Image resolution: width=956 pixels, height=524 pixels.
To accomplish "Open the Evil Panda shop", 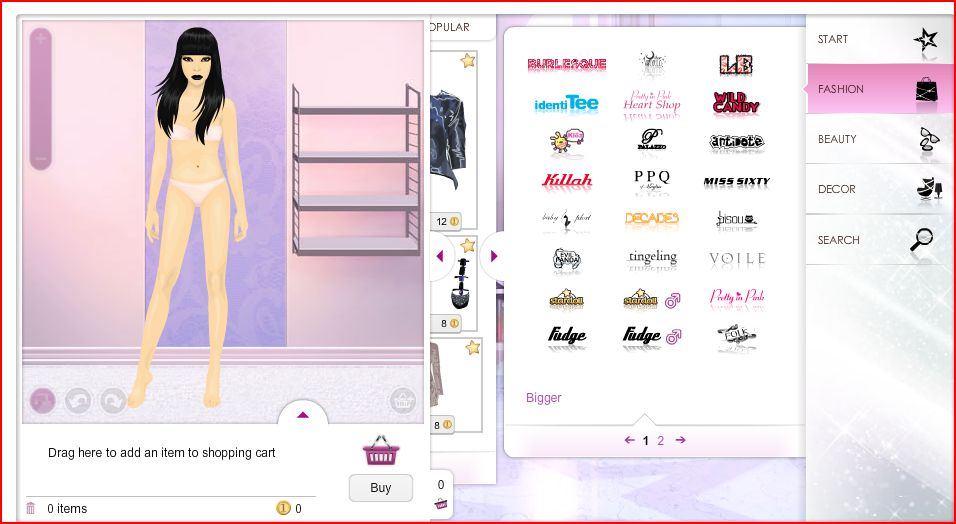I will coord(566,260).
